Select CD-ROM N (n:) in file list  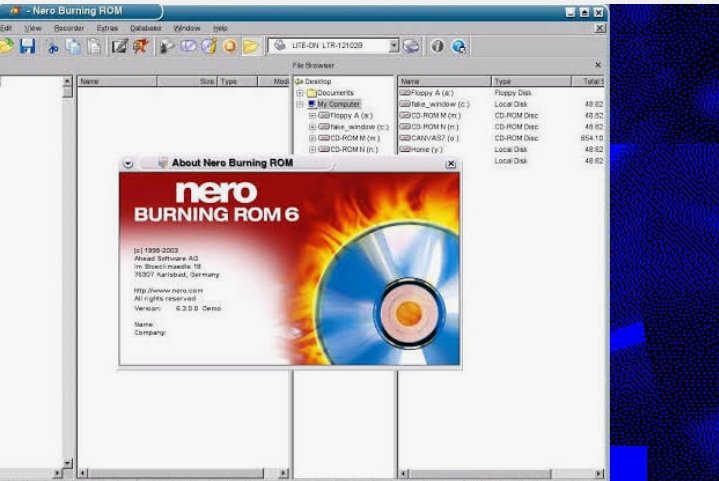point(435,127)
